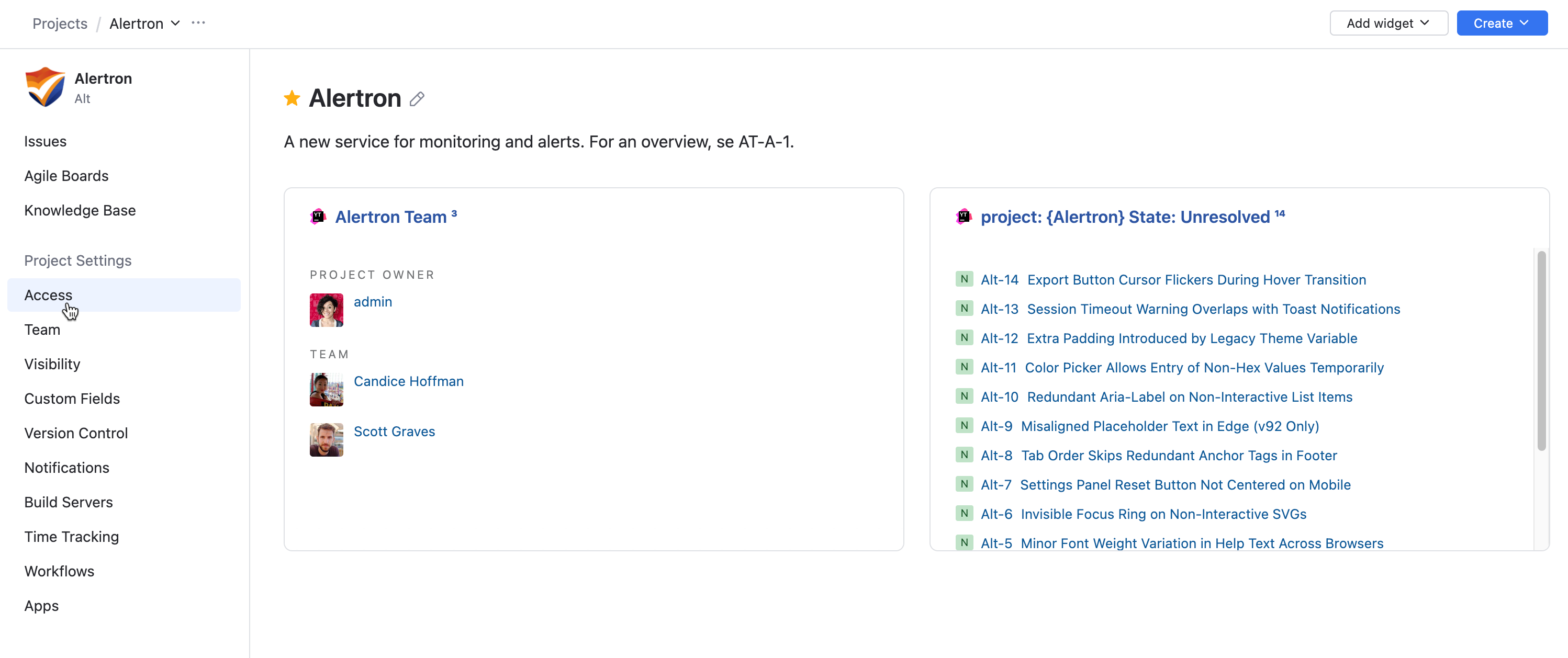Image resolution: width=1568 pixels, height=658 pixels.
Task: Expand the Add widget dropdown
Action: [1388, 23]
